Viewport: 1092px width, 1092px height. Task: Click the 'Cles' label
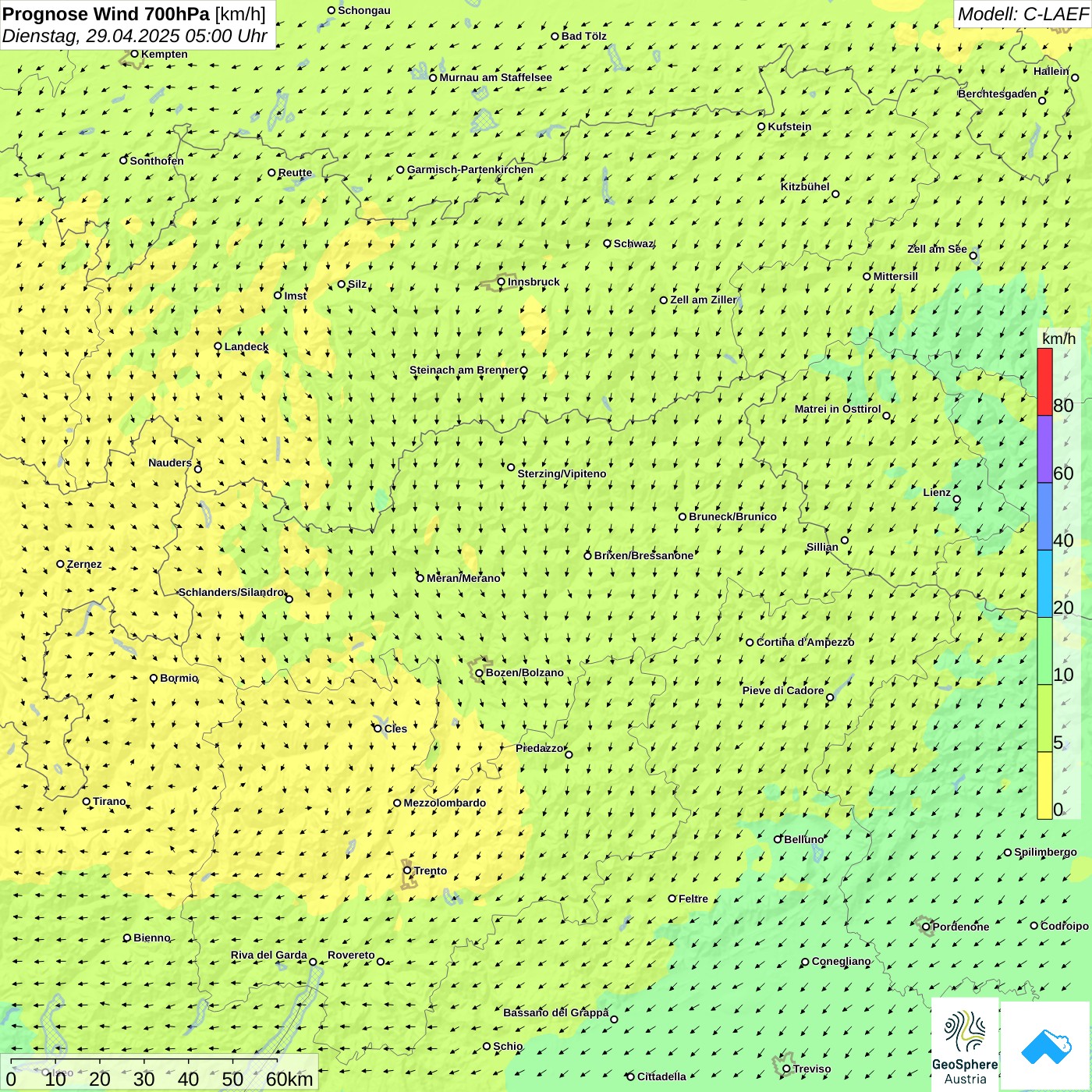(395, 729)
